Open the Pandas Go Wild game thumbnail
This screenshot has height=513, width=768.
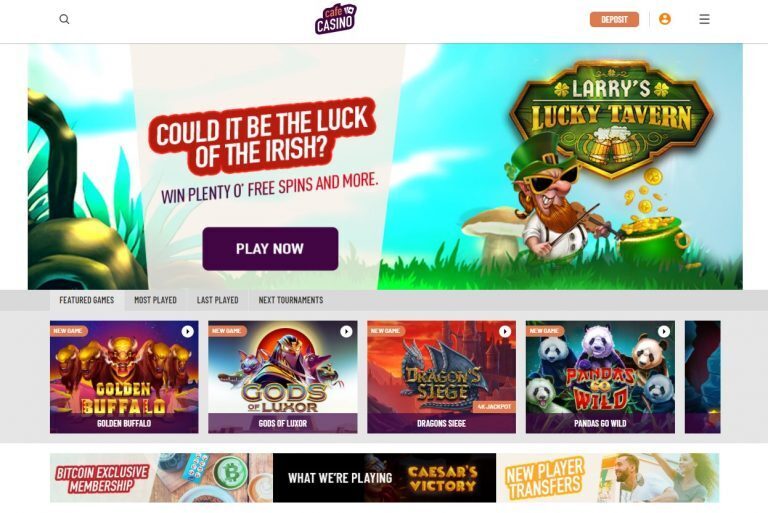tap(600, 377)
